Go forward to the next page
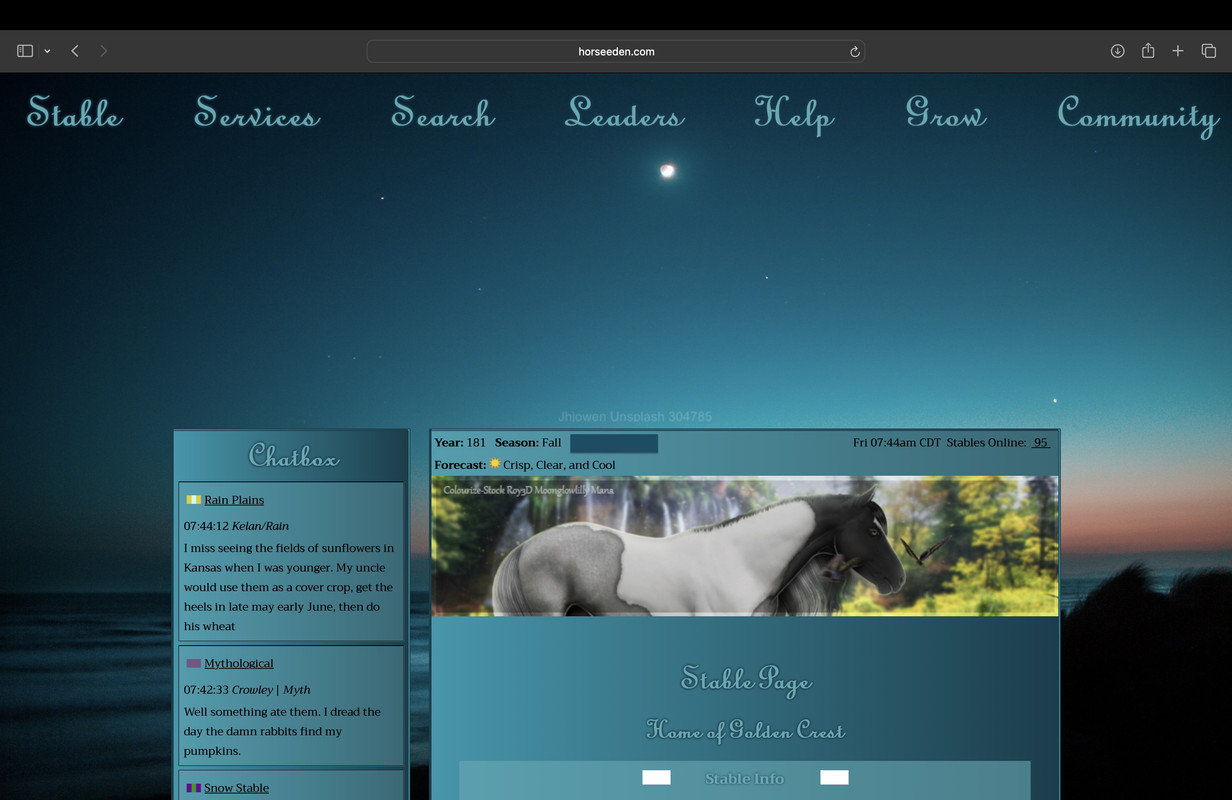The image size is (1232, 800). tap(104, 51)
